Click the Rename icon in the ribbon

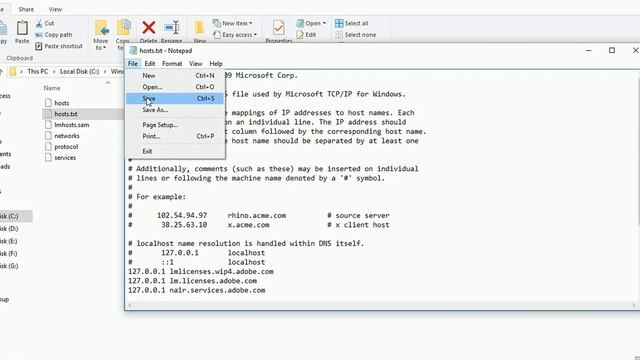pyautogui.click(x=172, y=28)
